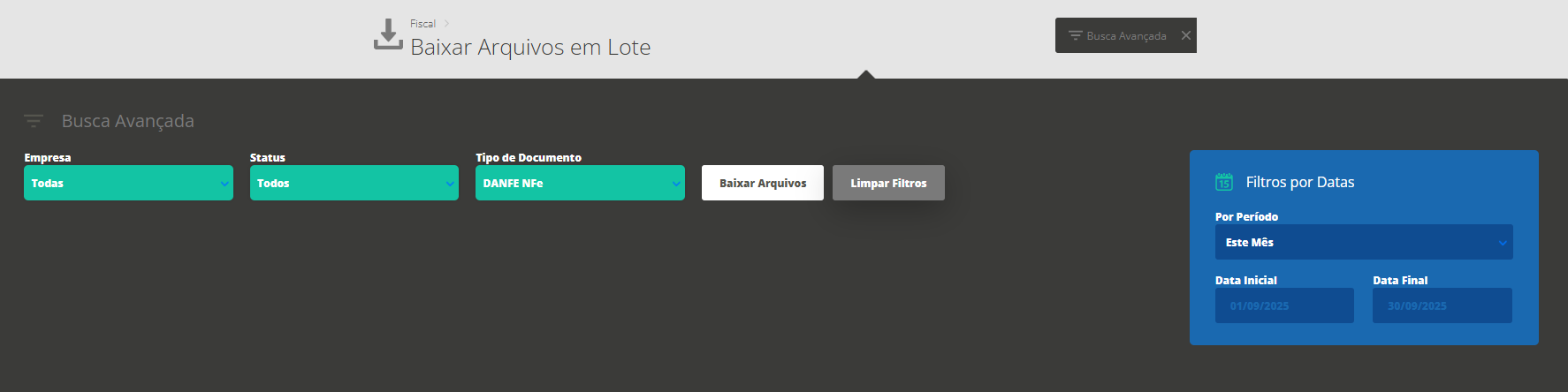Close the Busca Avançada panel with the X
Viewport: 1568px width, 392px height.
coord(1186,36)
